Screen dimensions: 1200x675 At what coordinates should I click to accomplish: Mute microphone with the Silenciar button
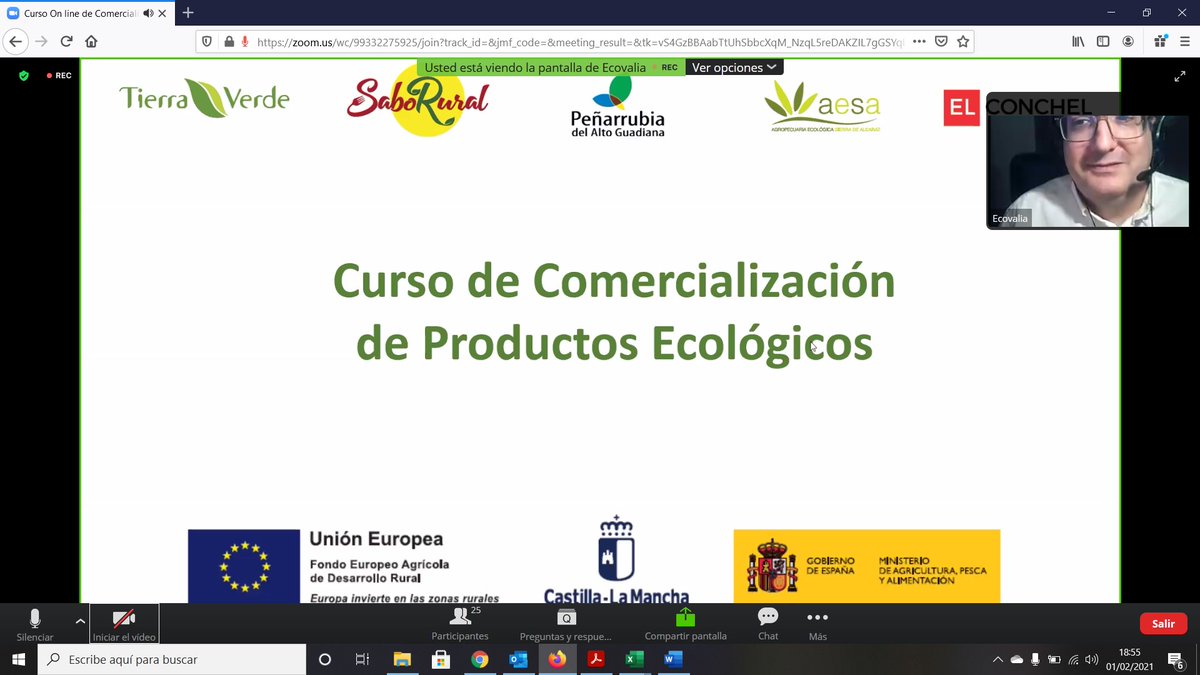[35, 625]
